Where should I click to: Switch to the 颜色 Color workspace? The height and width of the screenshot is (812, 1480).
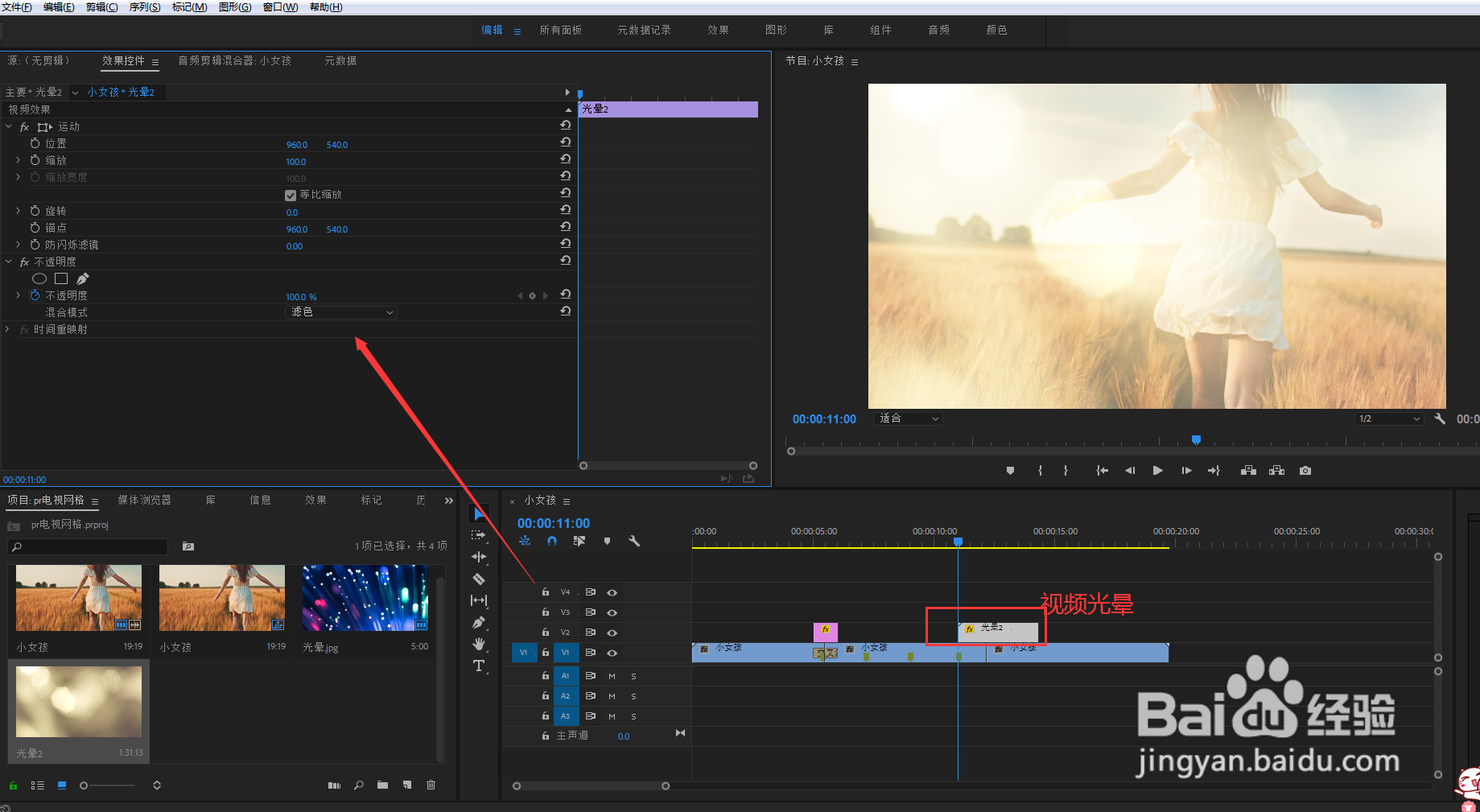point(996,30)
